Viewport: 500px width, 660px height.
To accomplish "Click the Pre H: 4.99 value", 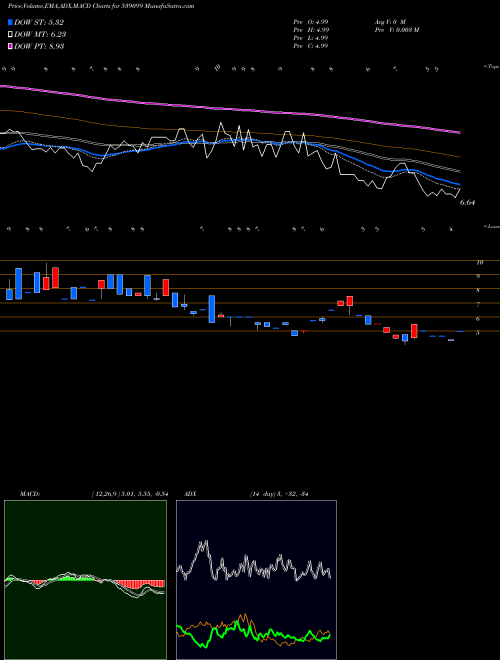I will pos(311,30).
